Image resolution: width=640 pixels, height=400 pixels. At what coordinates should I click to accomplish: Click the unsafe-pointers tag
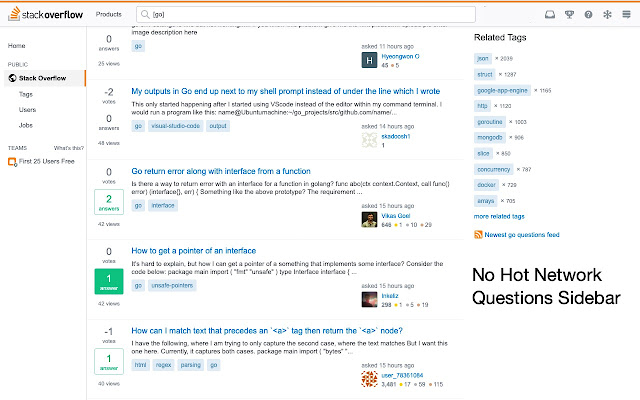point(172,285)
